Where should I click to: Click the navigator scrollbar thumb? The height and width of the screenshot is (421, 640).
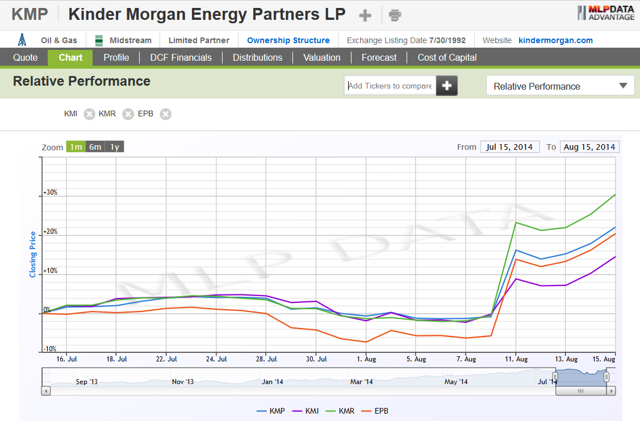tap(581, 391)
